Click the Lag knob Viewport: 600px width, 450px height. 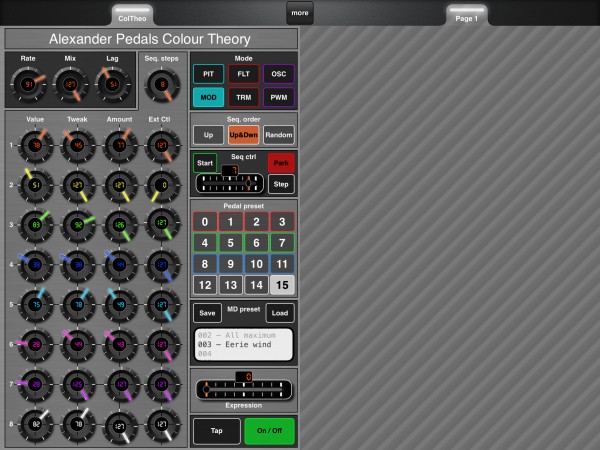[x=112, y=84]
